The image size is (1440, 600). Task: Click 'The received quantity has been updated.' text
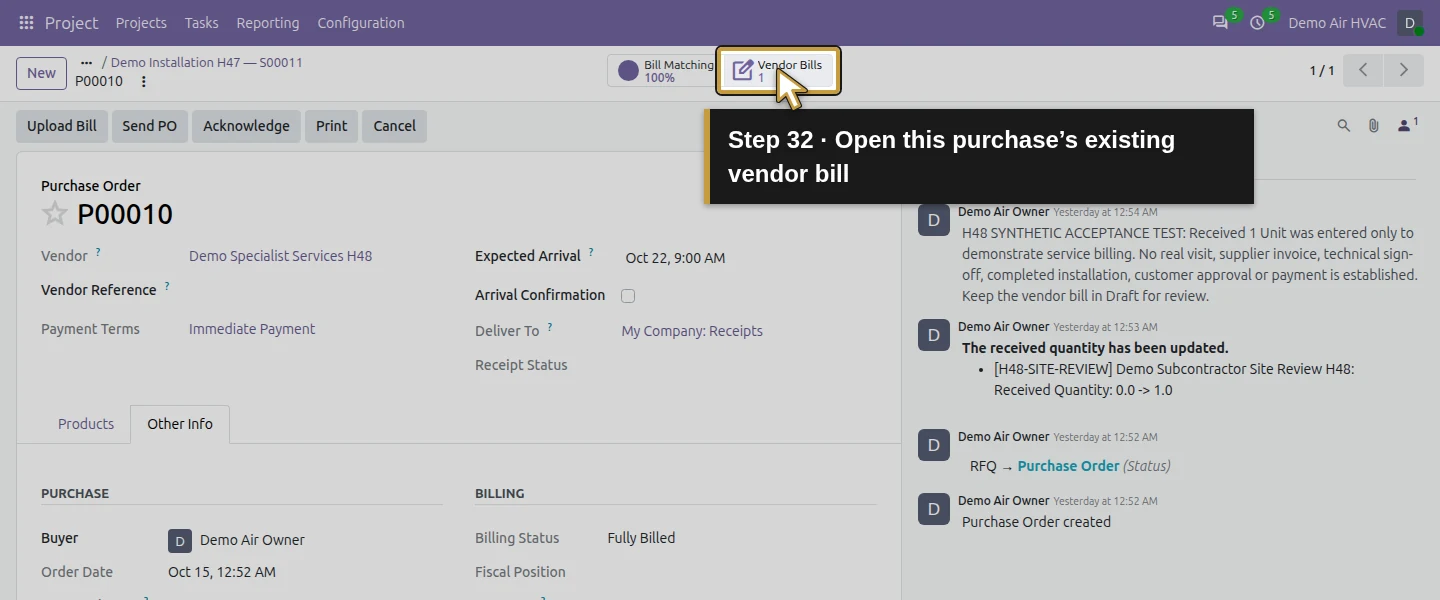pos(1095,348)
